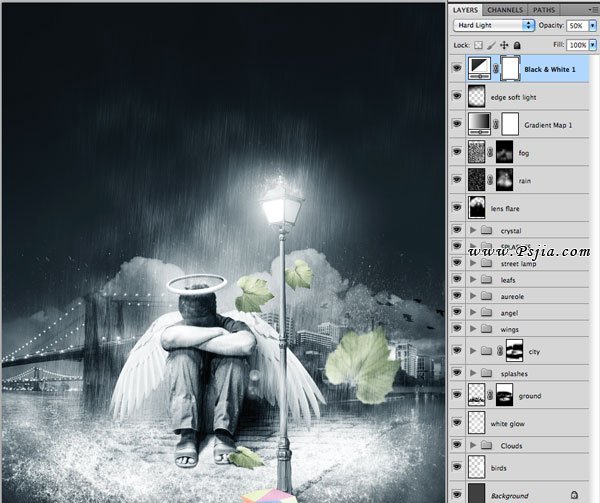Click the Gradient Map 1 adjustment icon
Image resolution: width=600 pixels, height=503 pixels.
pyautogui.click(x=479, y=125)
